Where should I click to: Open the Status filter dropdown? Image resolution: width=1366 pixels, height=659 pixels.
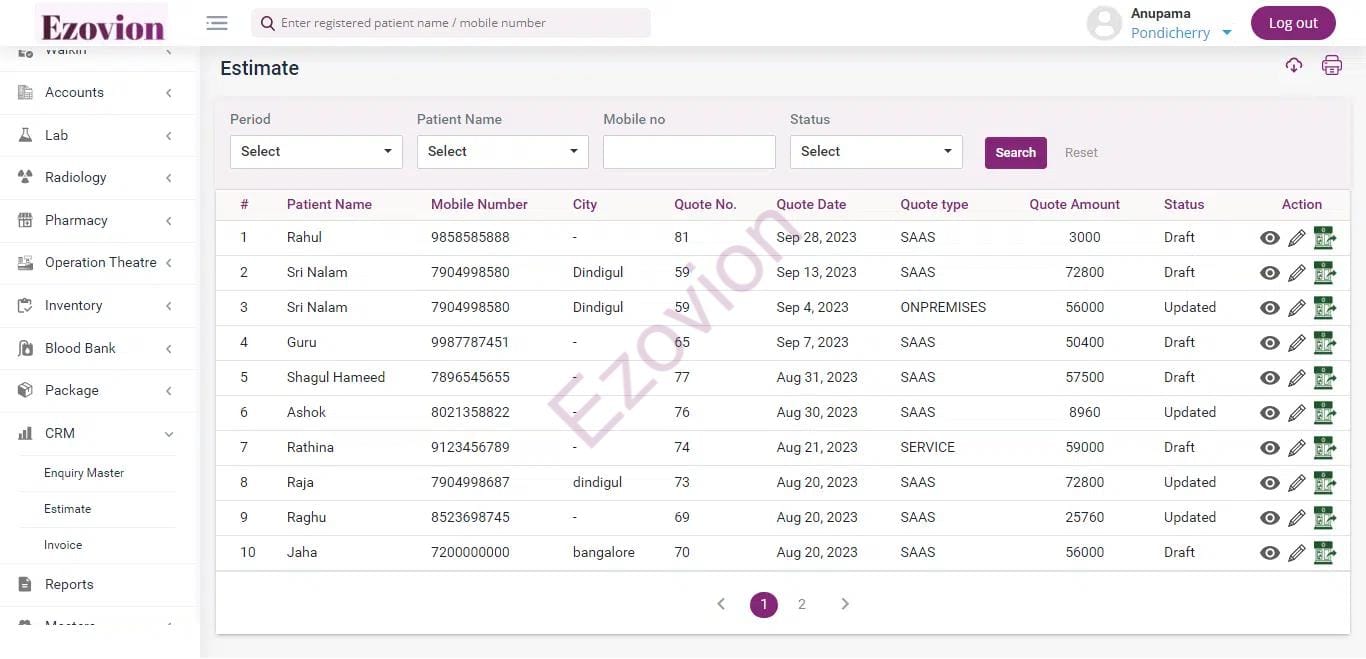click(876, 152)
